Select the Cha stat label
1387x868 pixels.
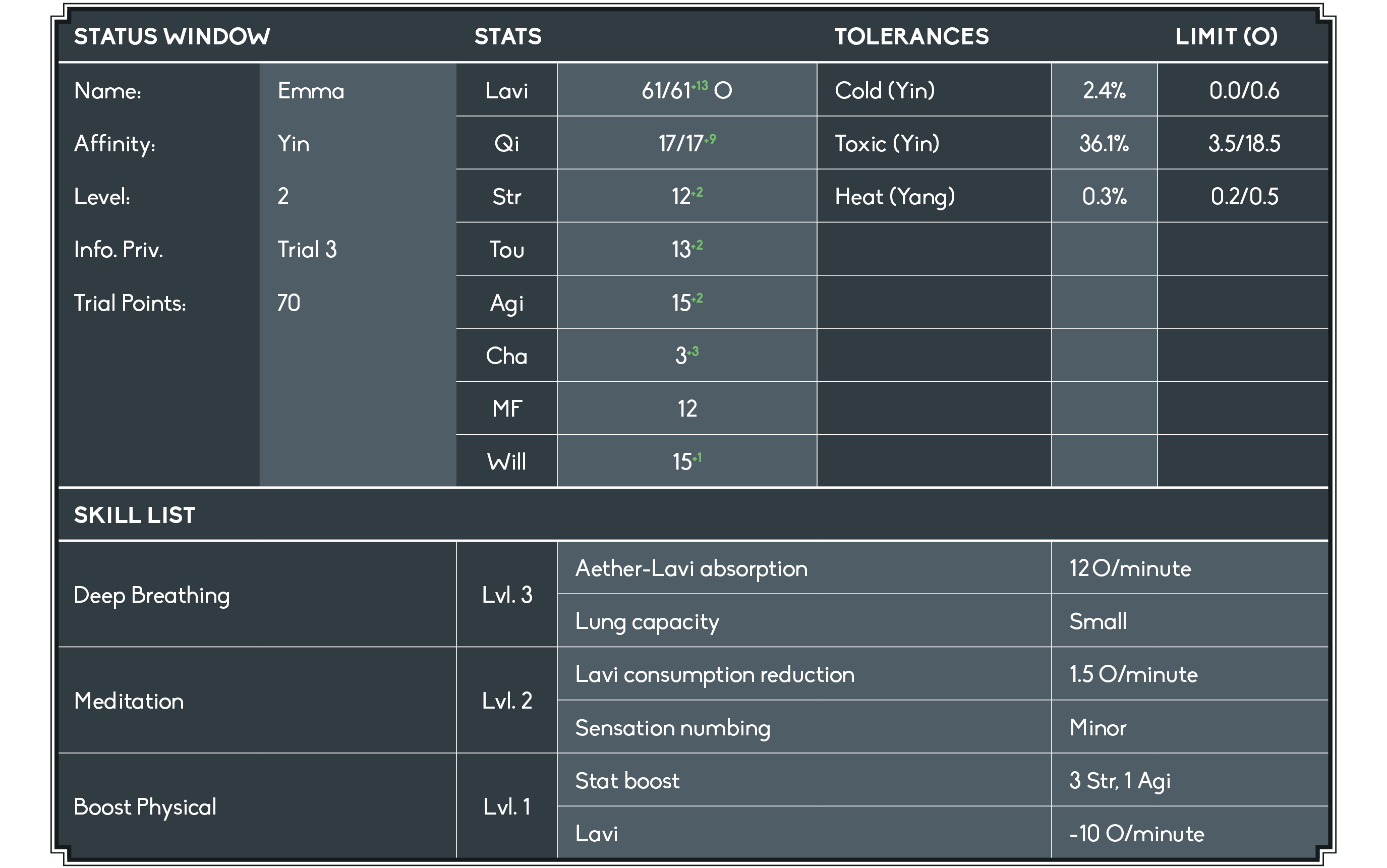506,356
